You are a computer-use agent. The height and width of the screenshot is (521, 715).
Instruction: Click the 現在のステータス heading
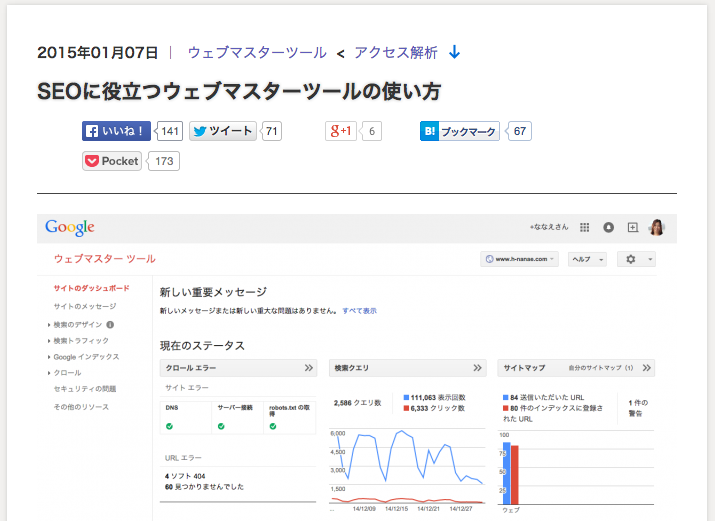tap(202, 346)
